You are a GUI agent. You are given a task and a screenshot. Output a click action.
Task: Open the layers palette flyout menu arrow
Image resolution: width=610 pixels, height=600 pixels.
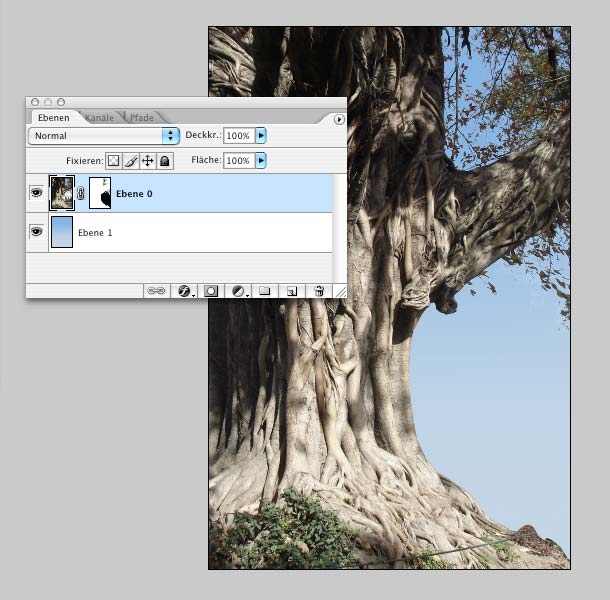pyautogui.click(x=339, y=119)
